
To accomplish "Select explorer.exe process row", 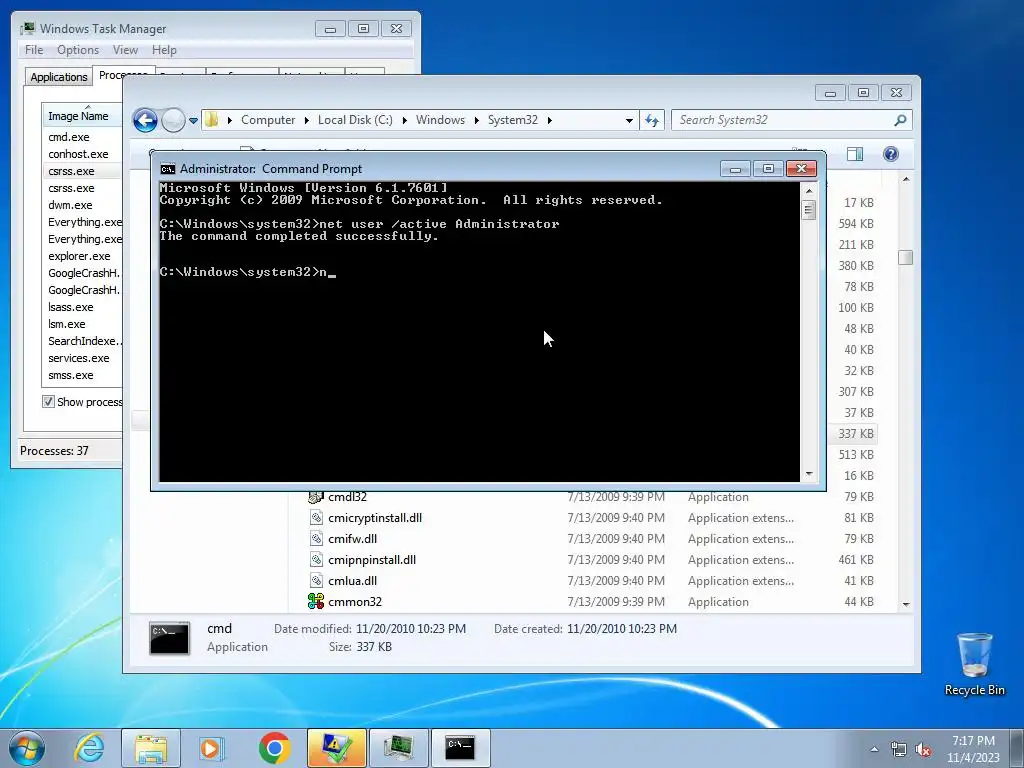I will tap(79, 256).
